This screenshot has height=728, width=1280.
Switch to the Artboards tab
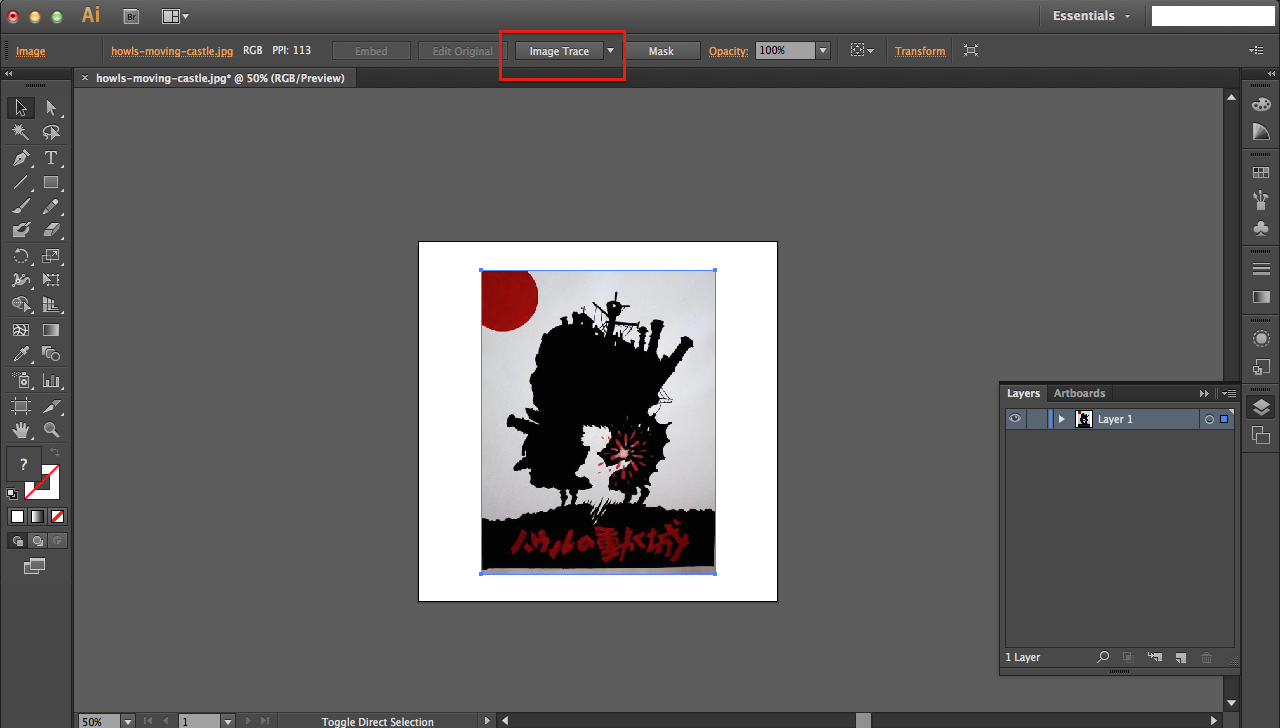point(1079,393)
